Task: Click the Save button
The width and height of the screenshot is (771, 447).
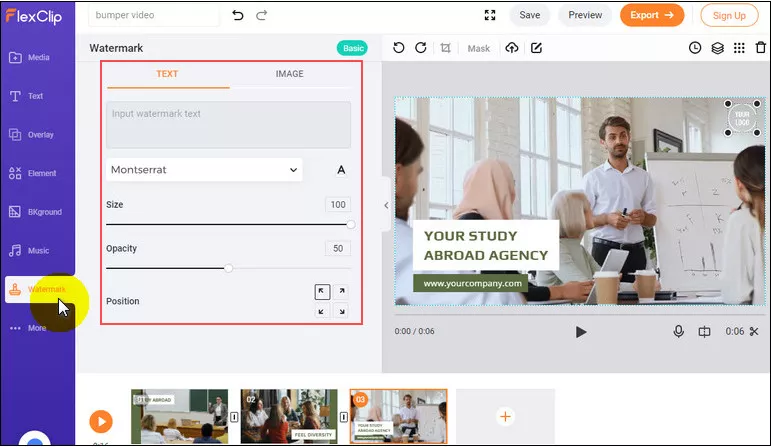Action: [x=530, y=15]
